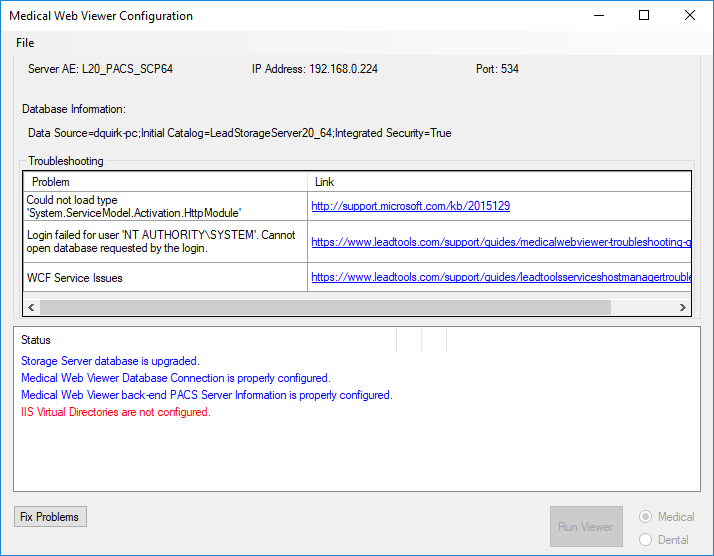Click 'back-end PACS Server Information' status line
Viewport: 714px width, 556px height.
(207, 395)
